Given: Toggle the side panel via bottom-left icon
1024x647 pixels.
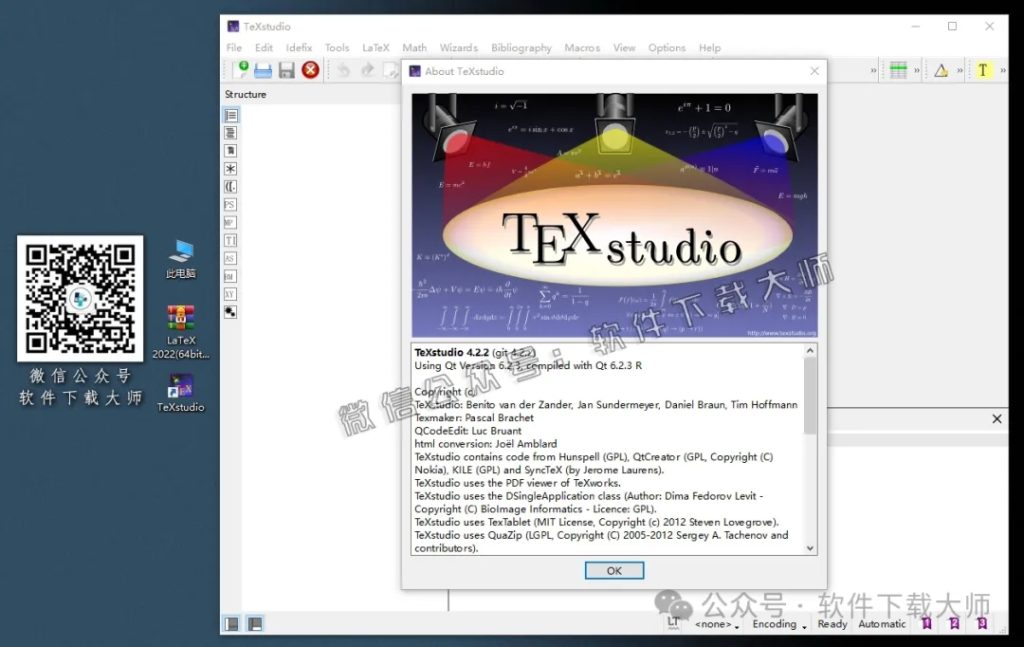Looking at the screenshot, I should coord(231,624).
